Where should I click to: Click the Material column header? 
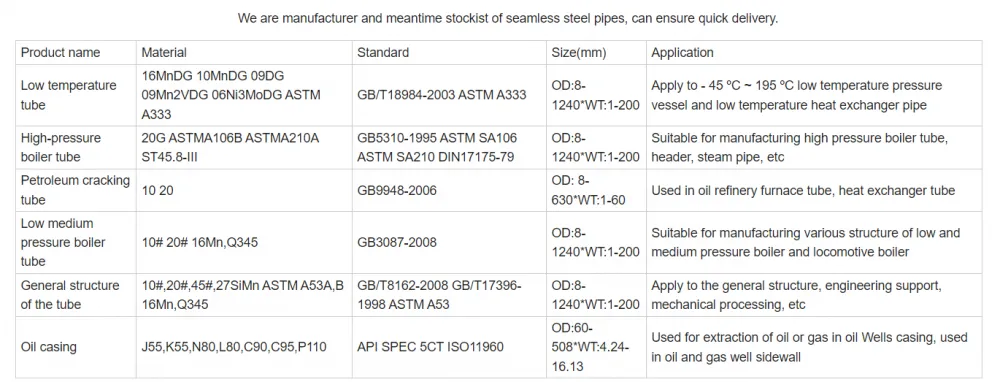[244, 52]
